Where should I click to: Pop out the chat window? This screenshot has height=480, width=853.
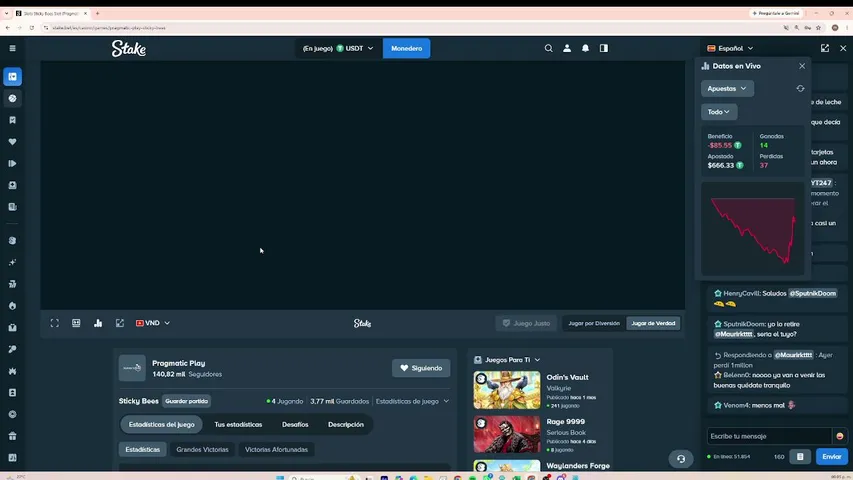tap(825, 48)
